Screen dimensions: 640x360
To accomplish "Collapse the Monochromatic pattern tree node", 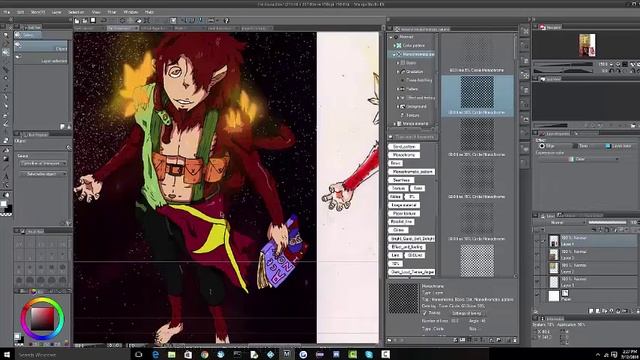I will [x=395, y=54].
